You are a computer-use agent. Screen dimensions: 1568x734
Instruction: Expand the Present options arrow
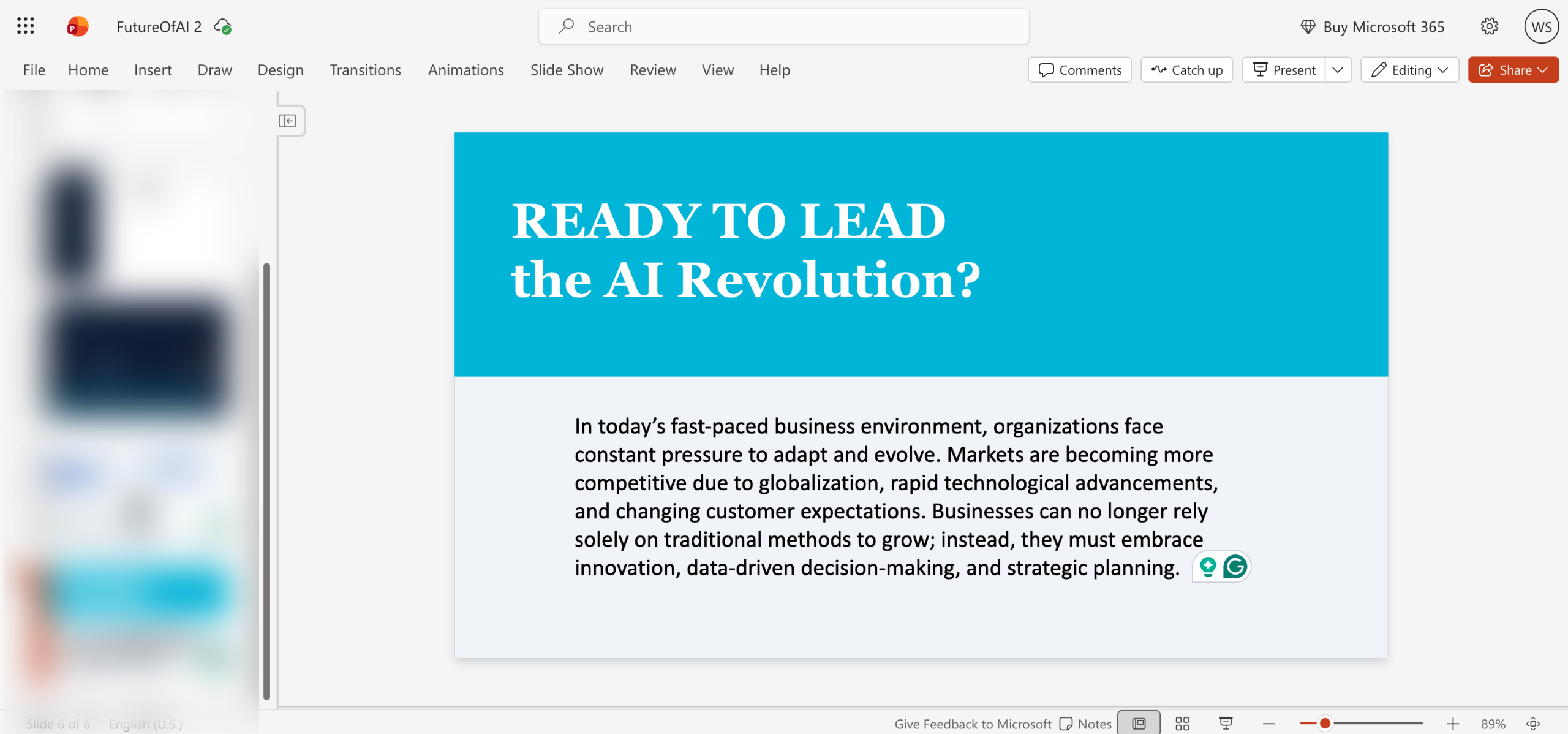coord(1338,70)
